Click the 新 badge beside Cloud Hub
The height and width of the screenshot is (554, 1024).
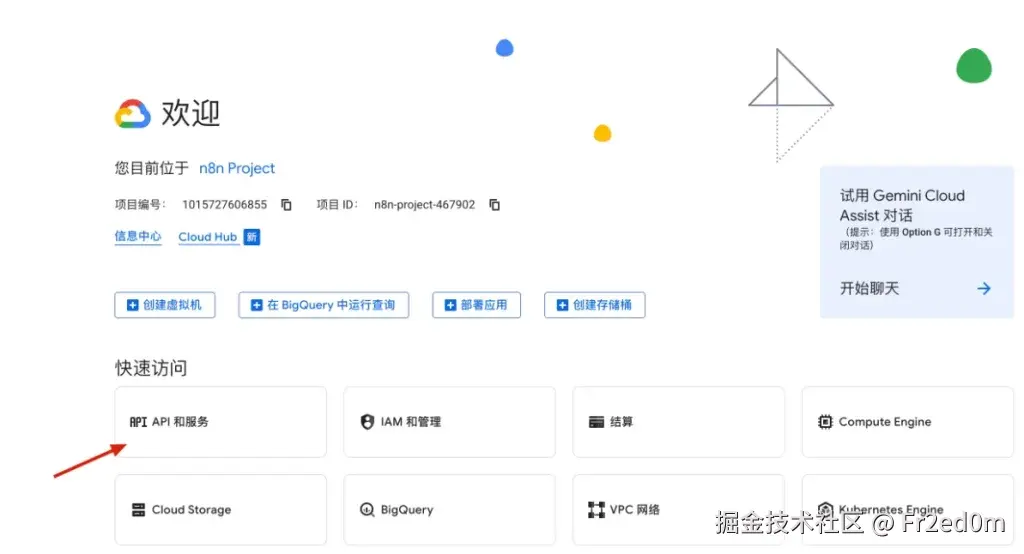coord(251,236)
